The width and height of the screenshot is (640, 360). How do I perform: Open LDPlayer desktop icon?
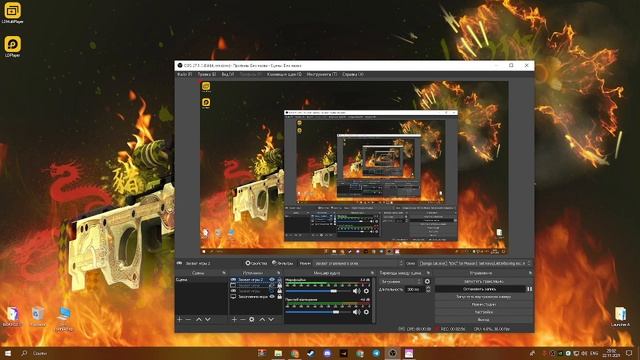click(x=12, y=47)
